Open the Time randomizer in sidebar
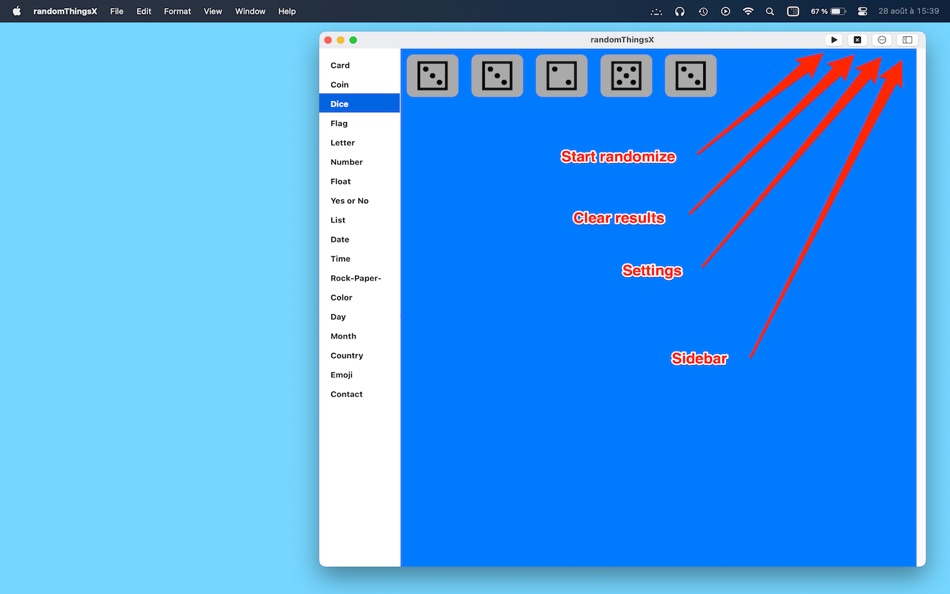The height and width of the screenshot is (594, 950). click(x=359, y=259)
